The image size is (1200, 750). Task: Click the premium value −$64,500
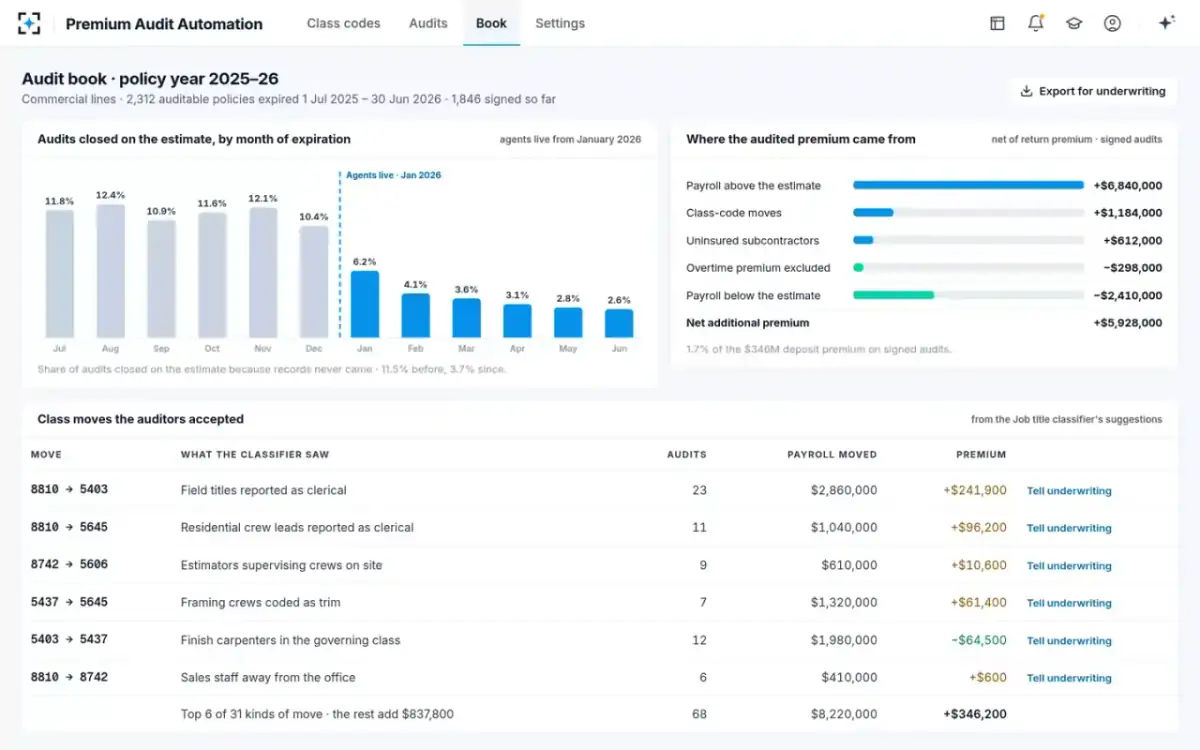(977, 640)
